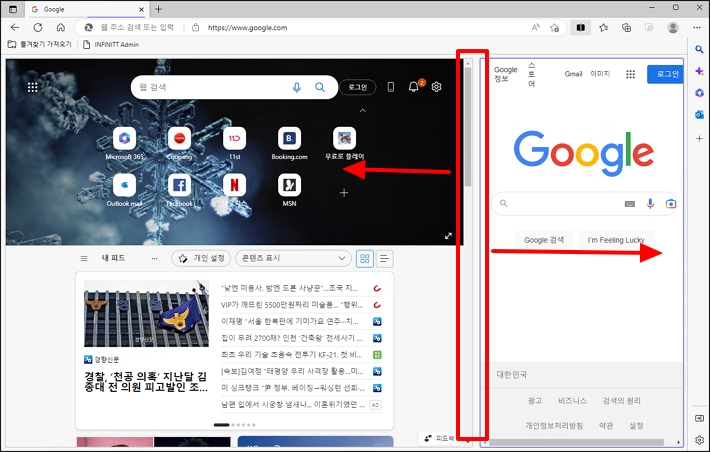Open the browser home page

point(61,28)
